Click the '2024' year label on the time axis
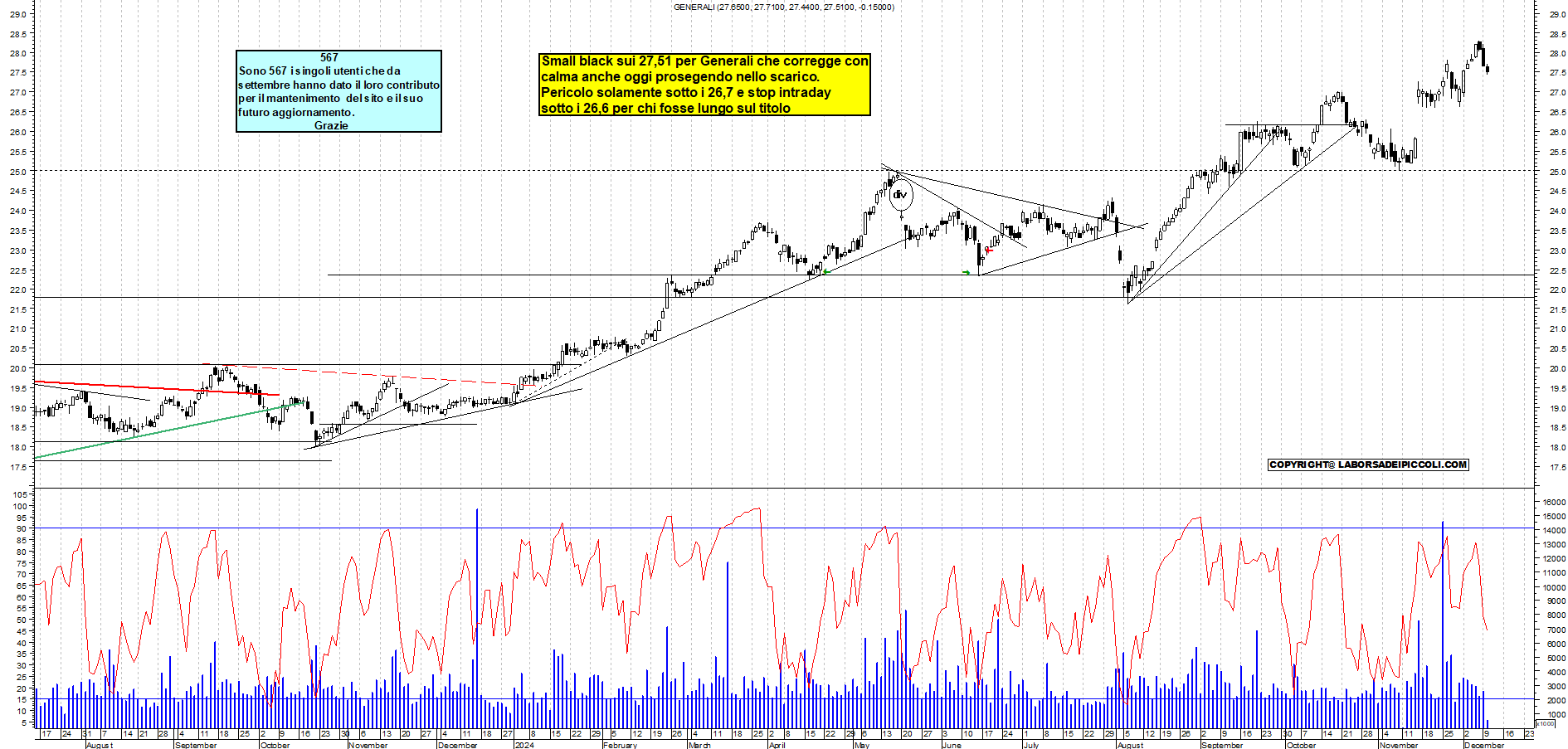 tap(524, 745)
